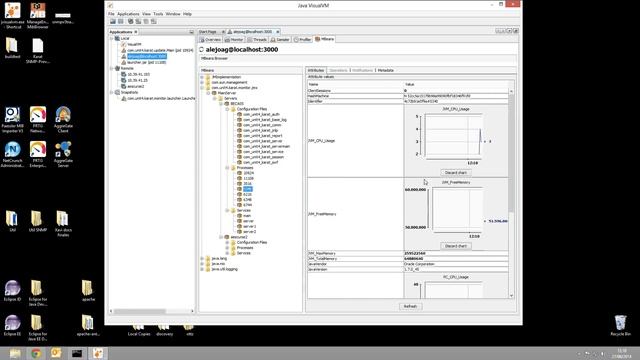
Task: Select process 6348 MBean
Action: tap(247, 200)
